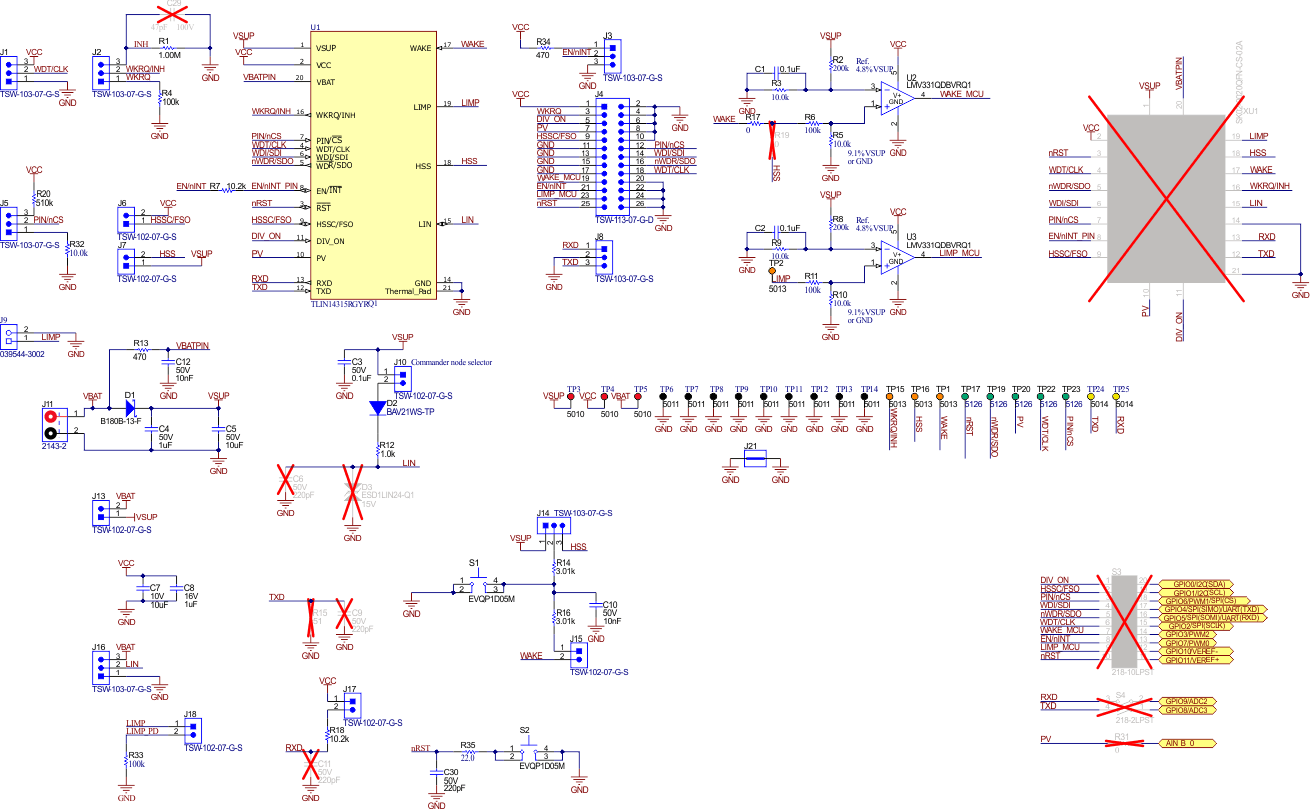This screenshot has height=809, width=1310.
Task: Click the DIV_ON pin label inside U1
Action: click(x=331, y=241)
